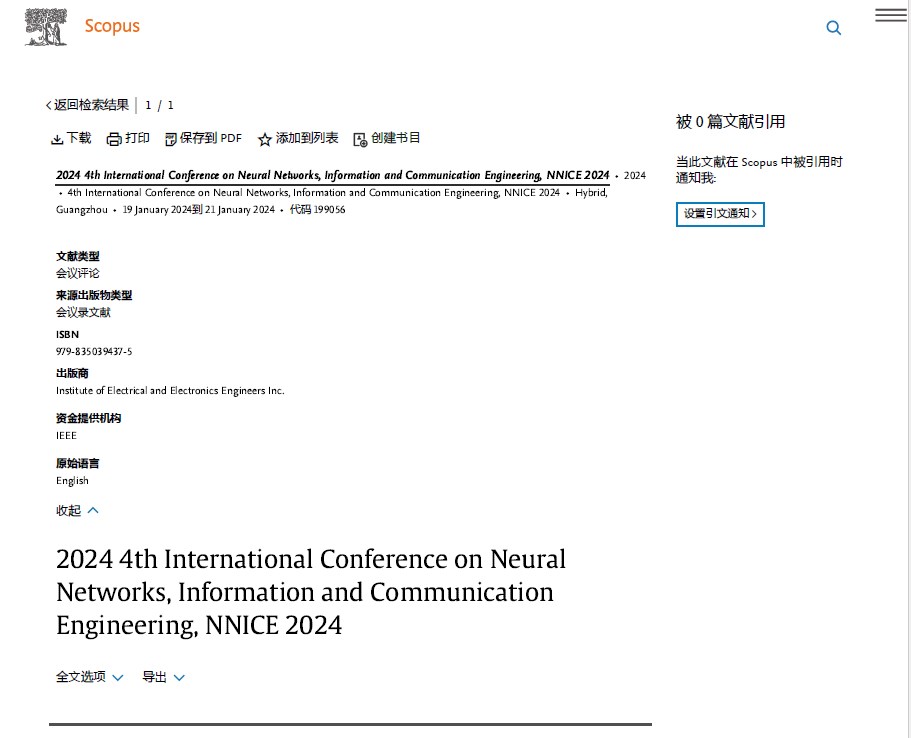This screenshot has height=738, width=911.
Task: Click 保存到 PDF label
Action: point(210,138)
